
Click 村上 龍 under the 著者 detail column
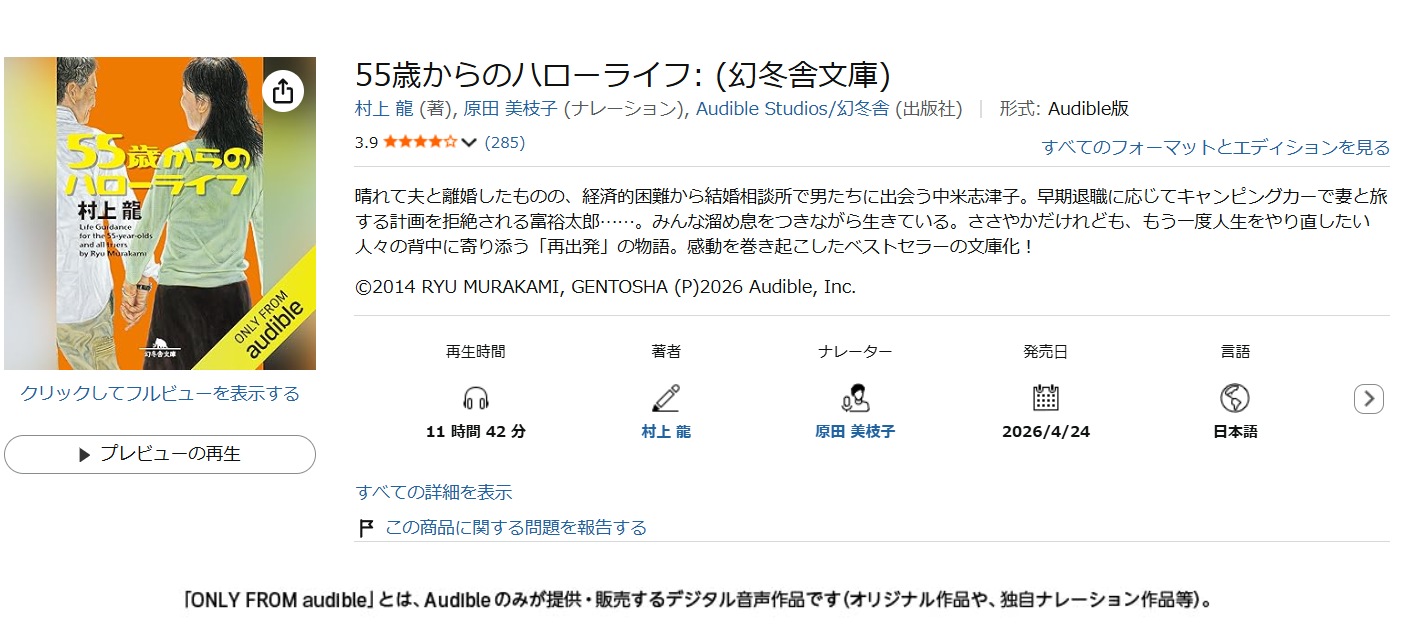(666, 432)
